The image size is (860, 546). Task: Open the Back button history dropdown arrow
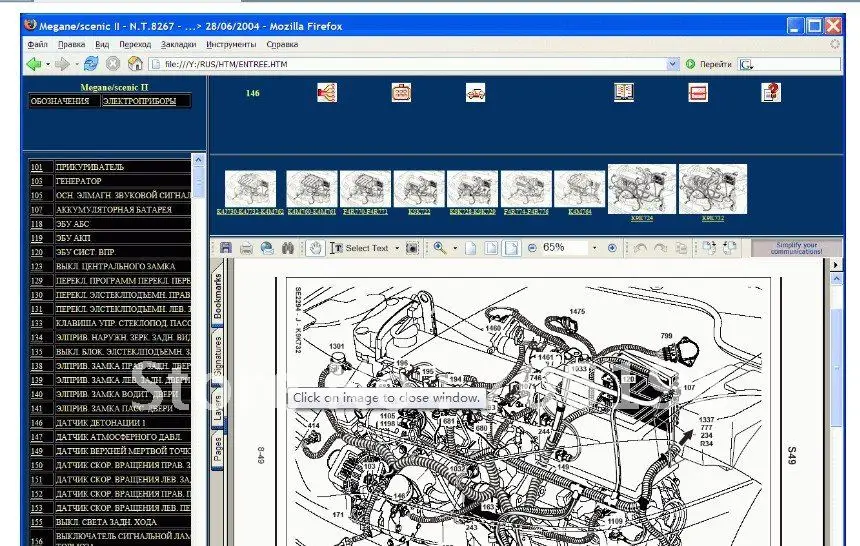click(48, 64)
